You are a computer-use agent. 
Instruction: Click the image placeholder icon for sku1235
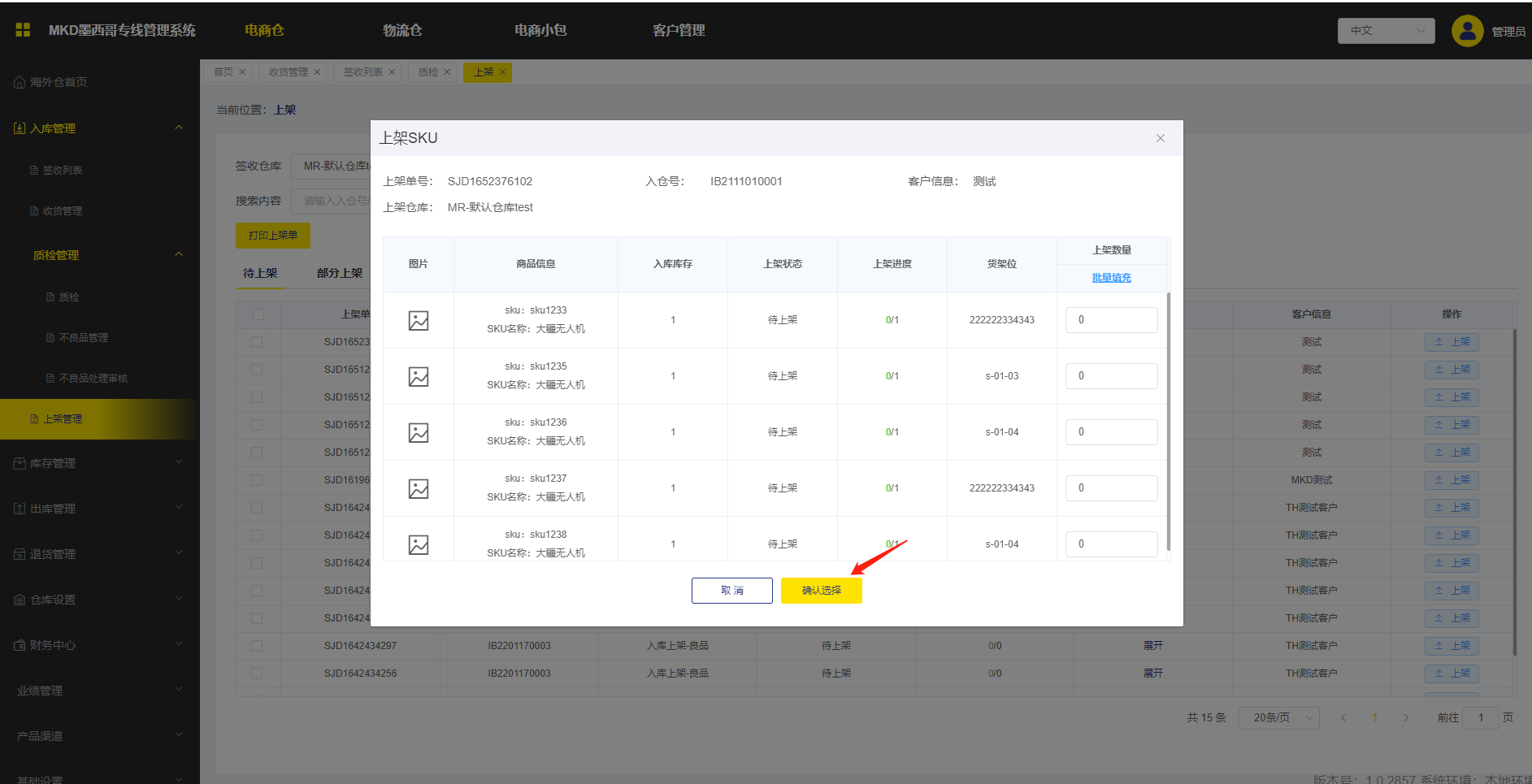(x=419, y=377)
